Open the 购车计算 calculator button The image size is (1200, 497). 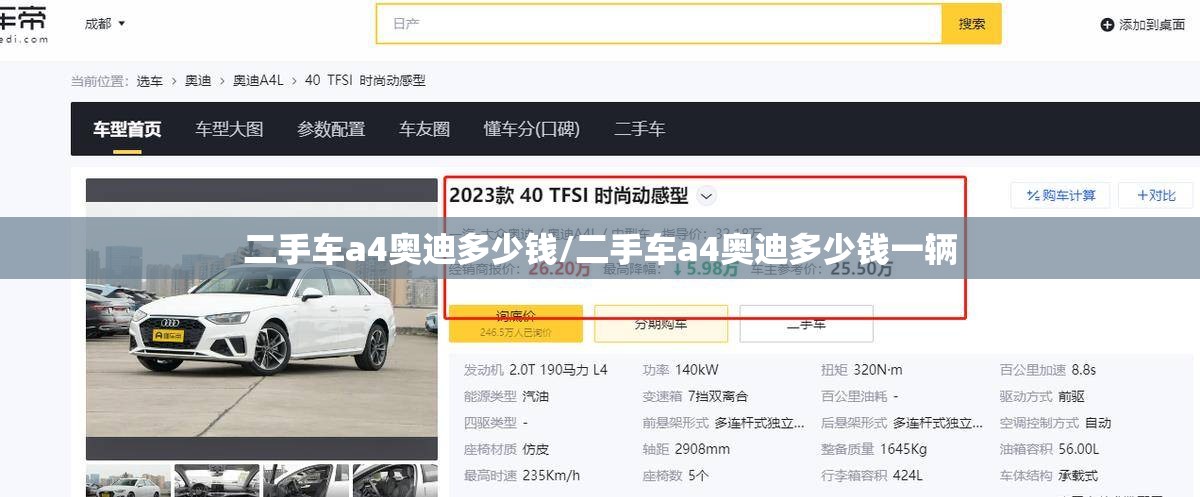(x=1060, y=195)
